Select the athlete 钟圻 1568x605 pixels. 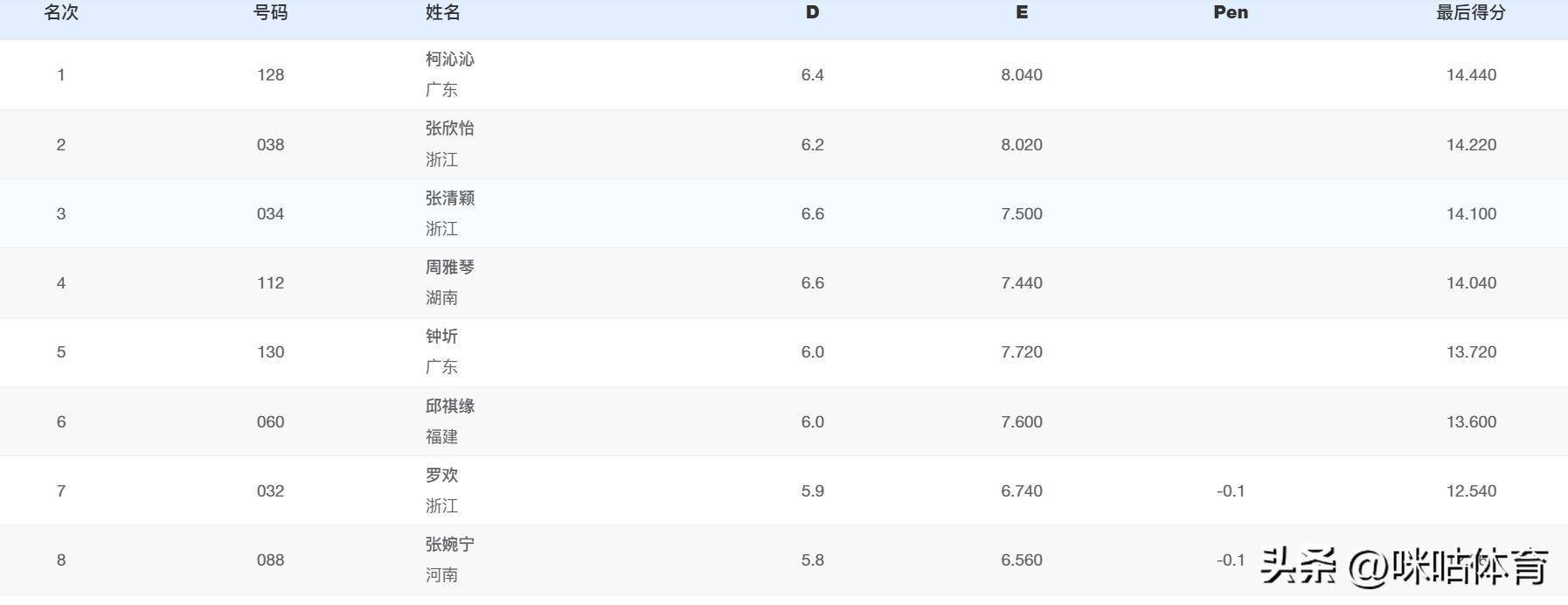click(441, 337)
